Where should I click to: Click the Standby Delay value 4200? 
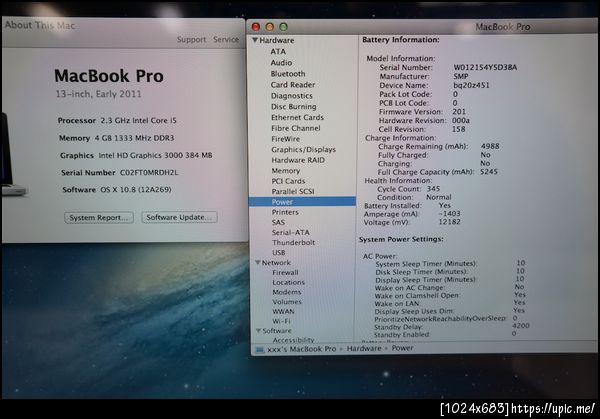521,325
